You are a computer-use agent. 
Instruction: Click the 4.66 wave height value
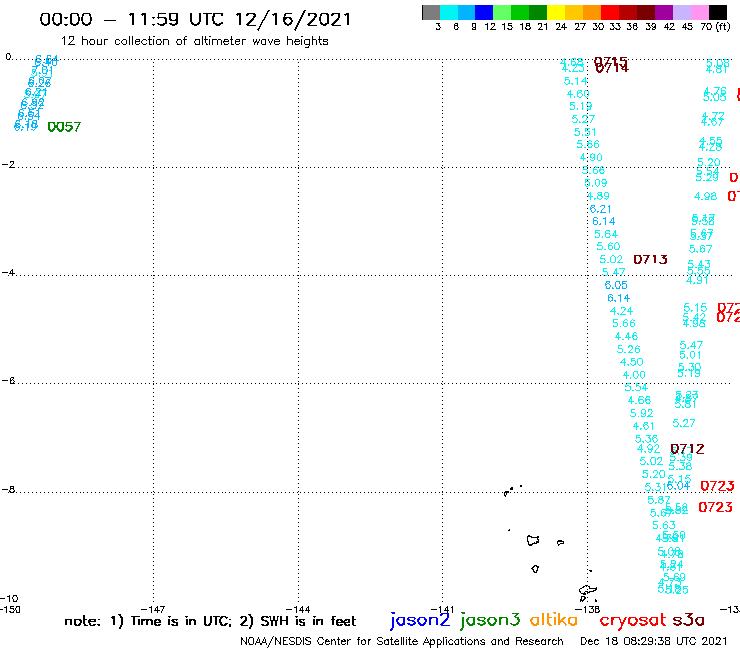click(x=639, y=400)
